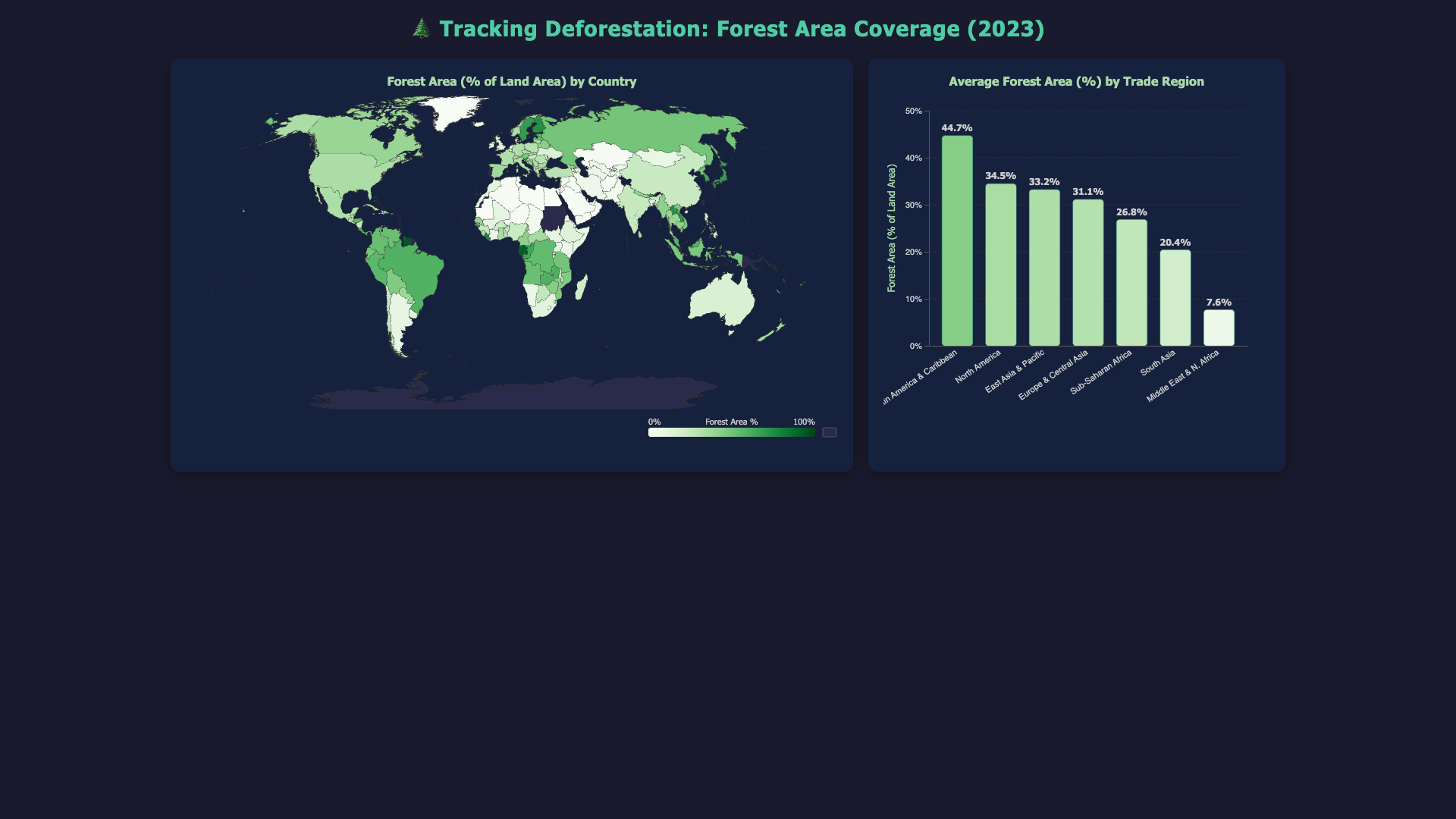Click the "26.8%" value label

click(x=1131, y=212)
